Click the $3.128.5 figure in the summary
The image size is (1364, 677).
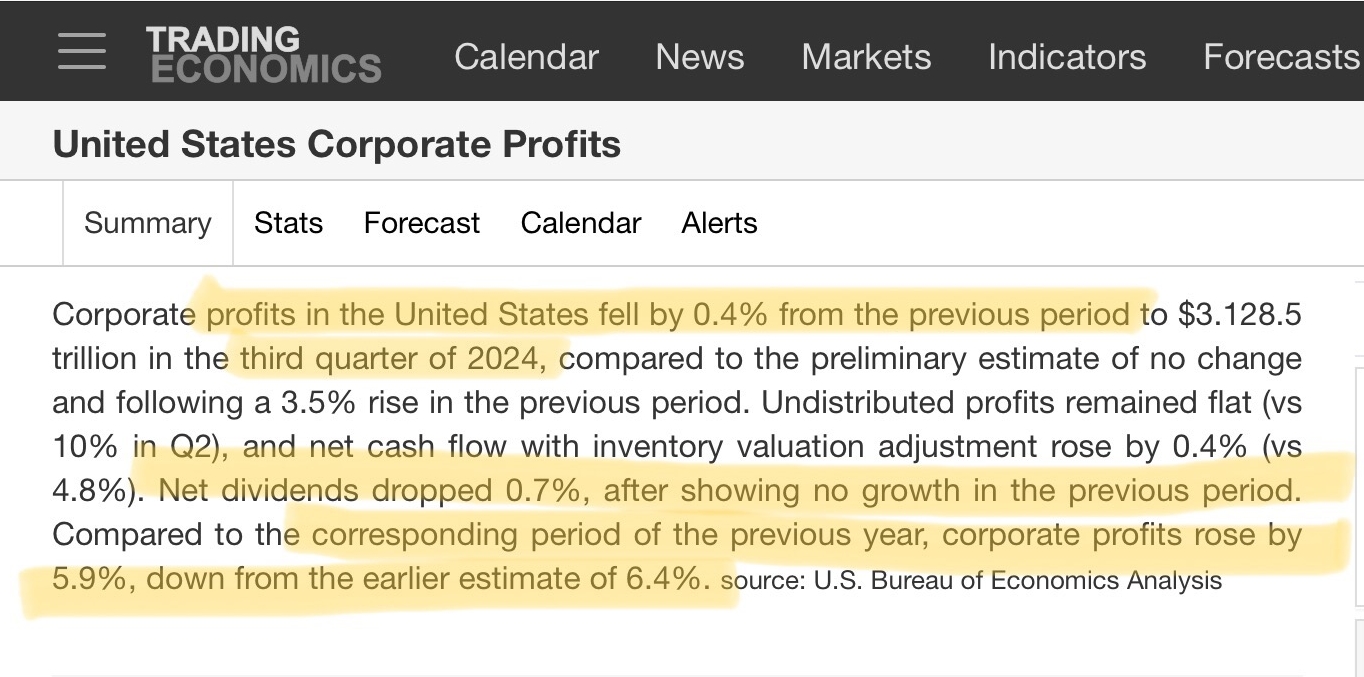[1240, 315]
